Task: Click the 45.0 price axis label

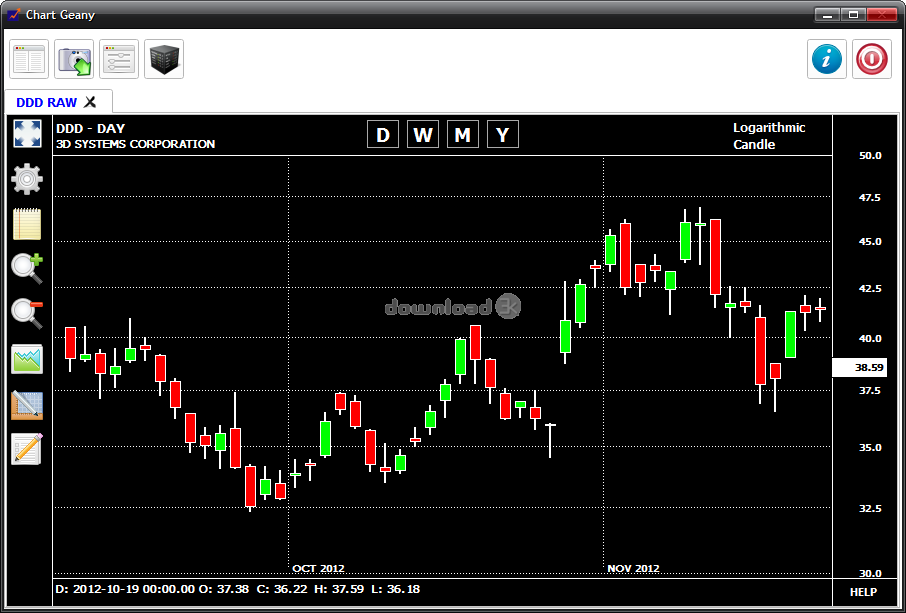Action: [x=870, y=242]
